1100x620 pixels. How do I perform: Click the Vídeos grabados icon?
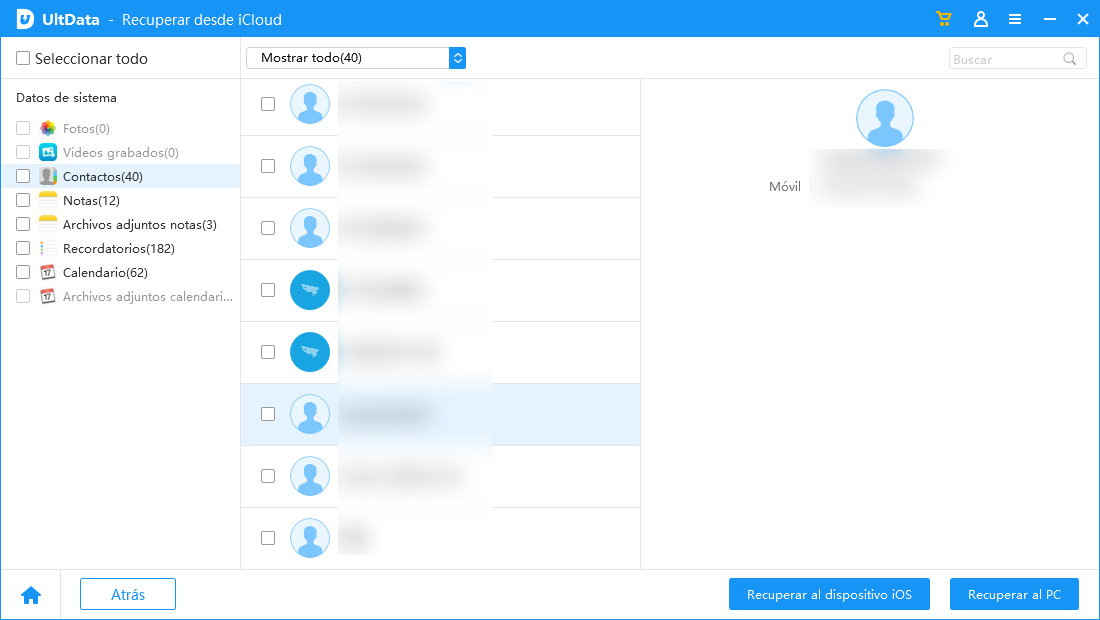coord(48,152)
